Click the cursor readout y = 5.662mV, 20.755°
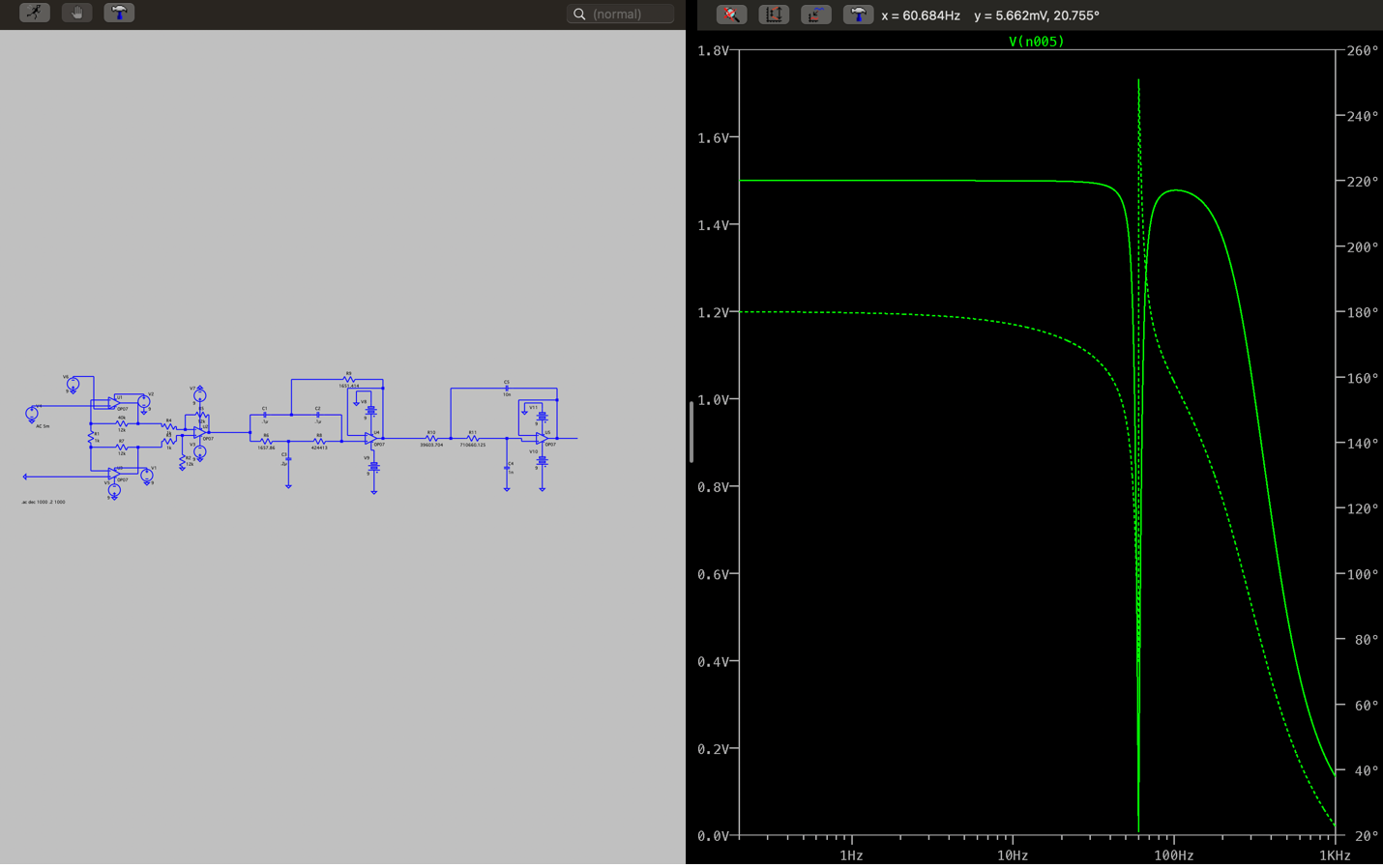1383x868 pixels. [1037, 15]
